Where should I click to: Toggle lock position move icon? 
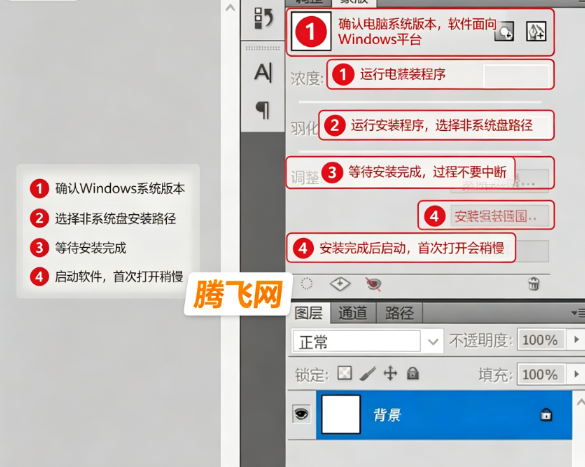[x=390, y=373]
